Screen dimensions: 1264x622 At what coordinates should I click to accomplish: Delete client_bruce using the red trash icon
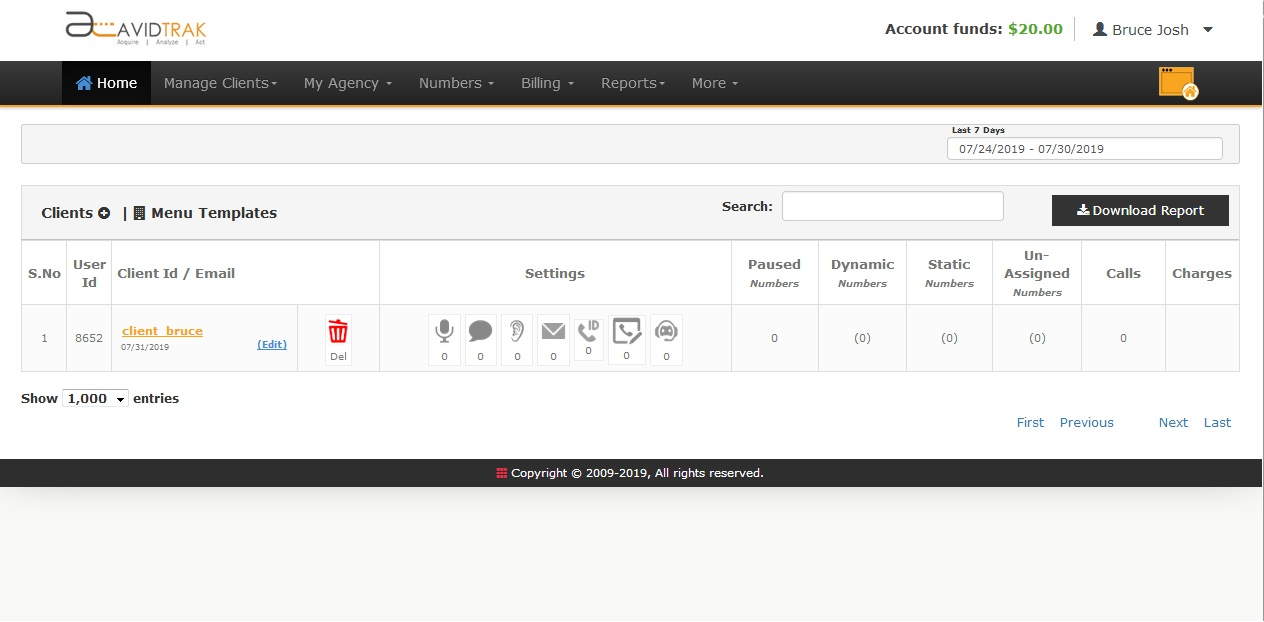click(338, 331)
